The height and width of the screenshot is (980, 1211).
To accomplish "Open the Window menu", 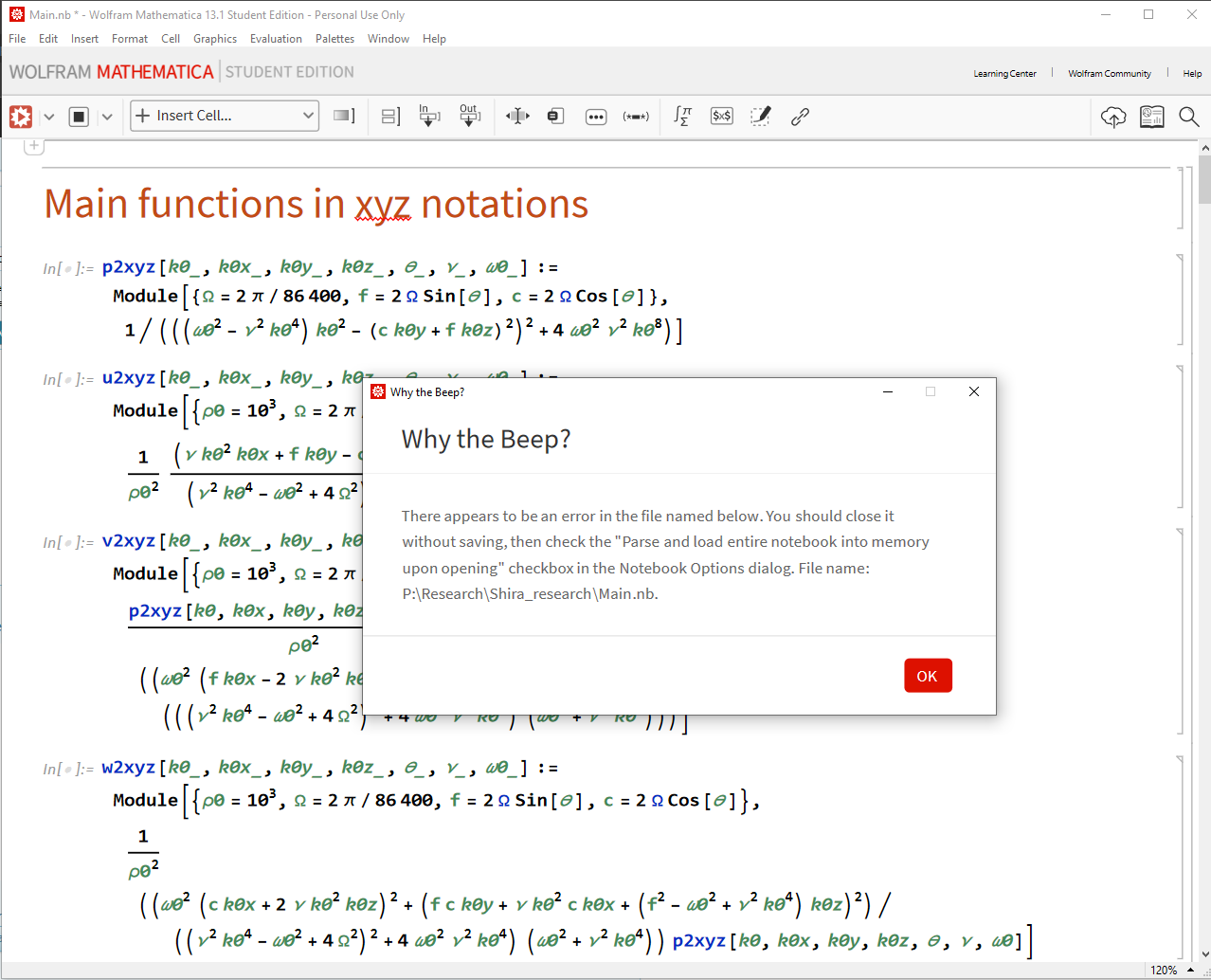I will (x=389, y=39).
